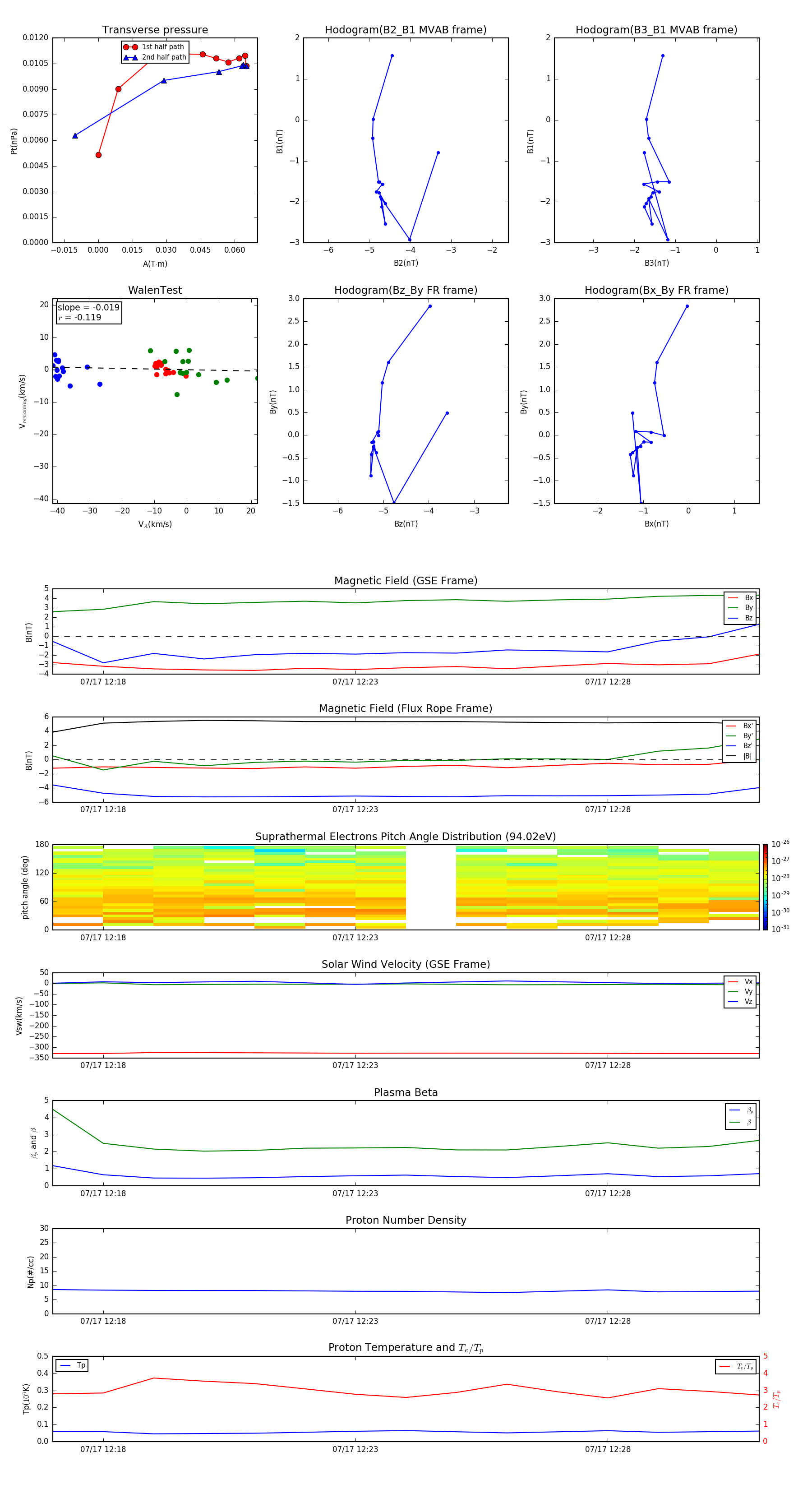Screen dimensions: 812x1489
Task: Click the 'Pt(nPa)' y-axis label
Action: (14, 141)
